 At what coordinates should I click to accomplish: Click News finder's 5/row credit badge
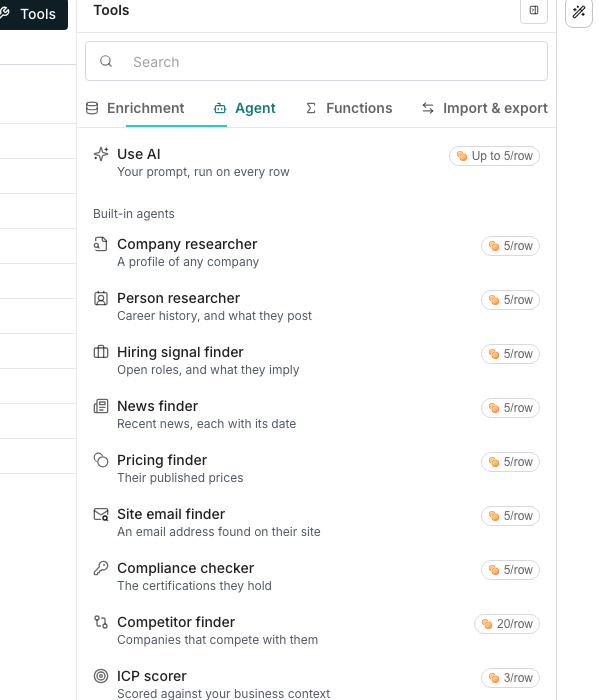coord(510,408)
